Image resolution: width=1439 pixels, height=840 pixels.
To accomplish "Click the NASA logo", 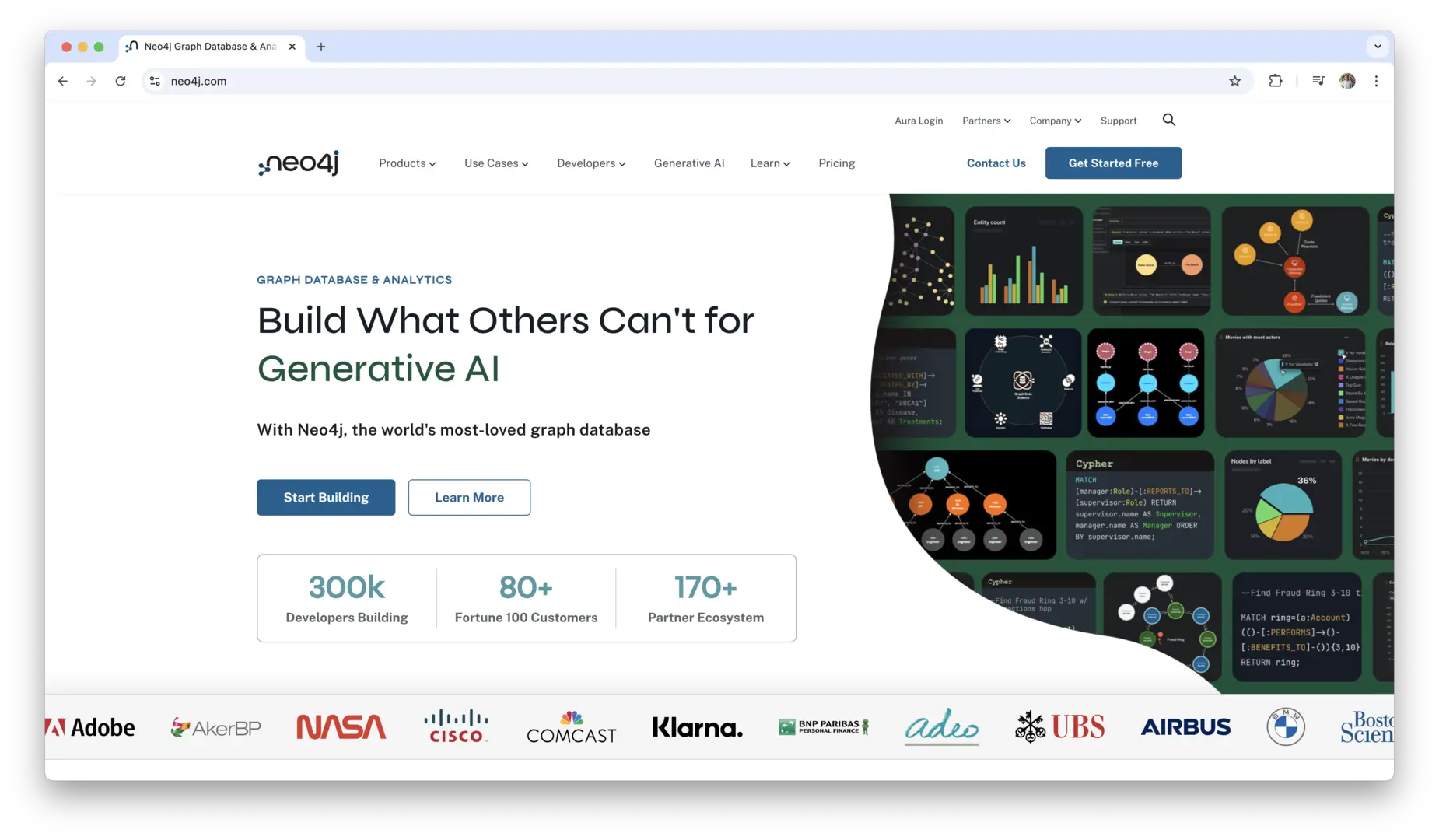I will pos(341,727).
